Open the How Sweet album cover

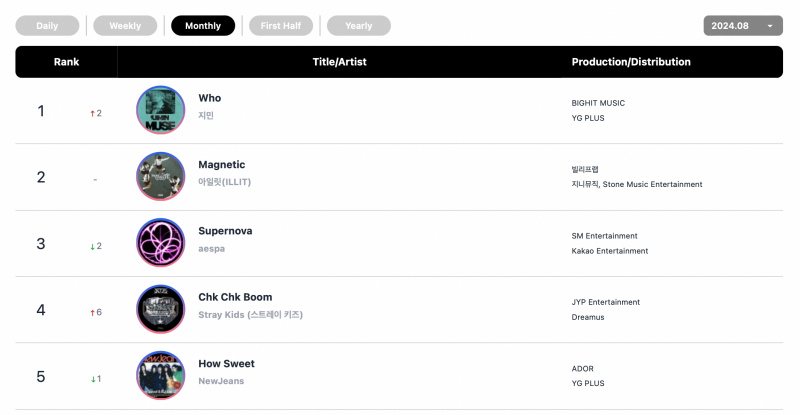click(161, 375)
